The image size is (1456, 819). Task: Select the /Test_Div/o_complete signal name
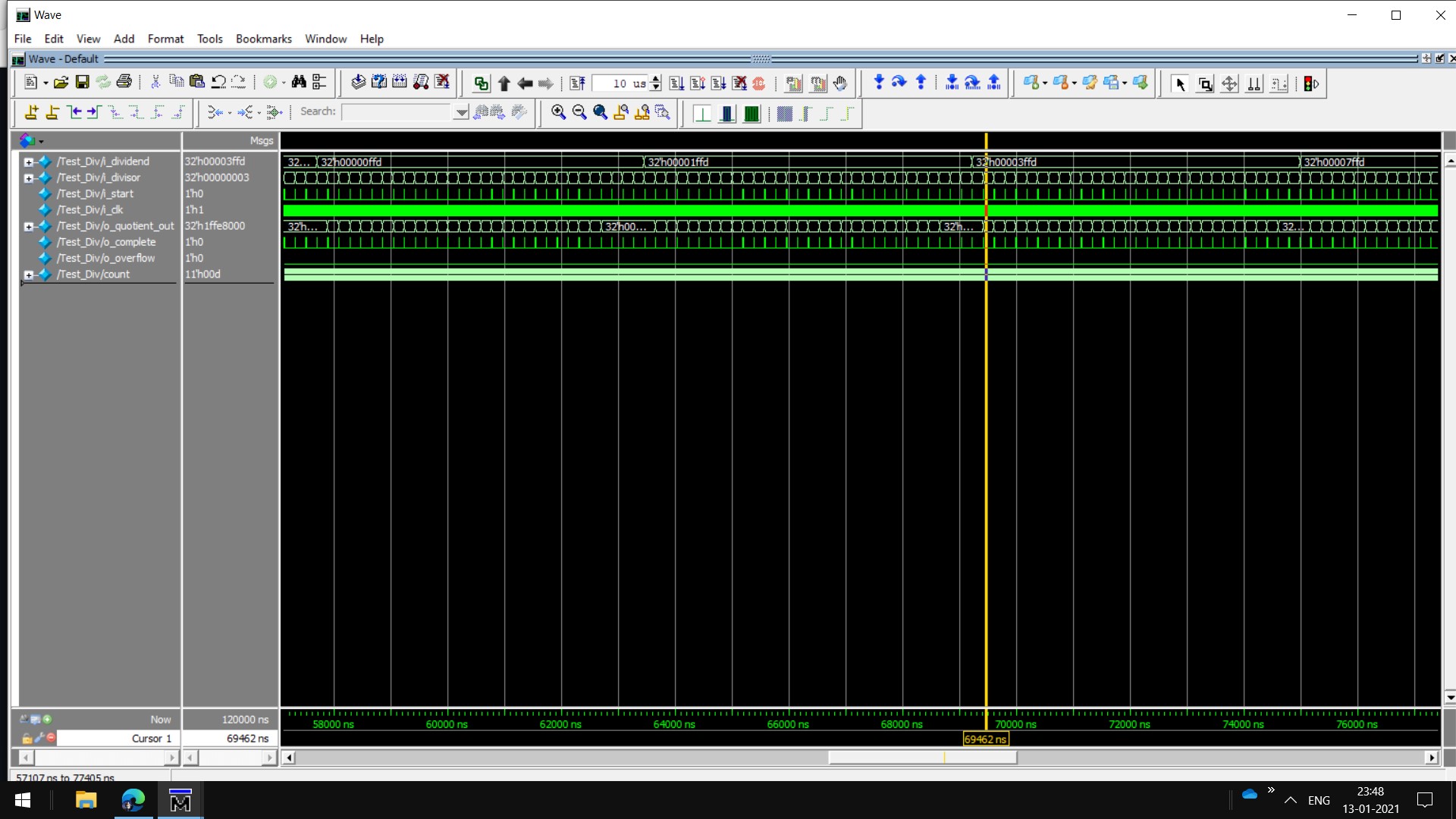point(106,242)
